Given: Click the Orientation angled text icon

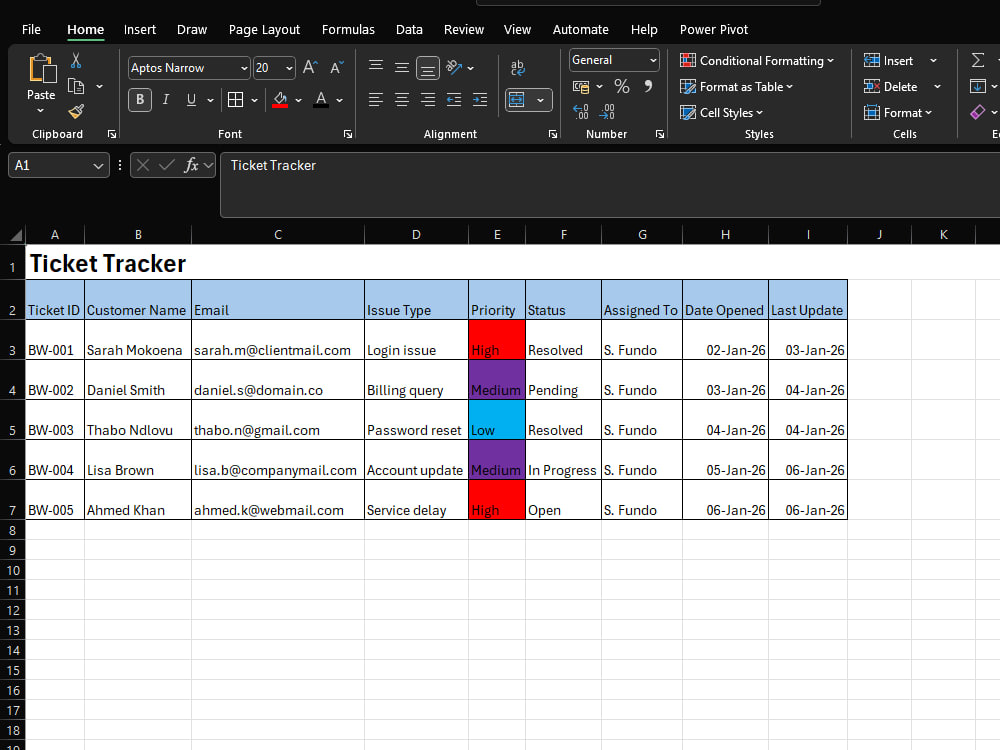Looking at the screenshot, I should point(454,67).
